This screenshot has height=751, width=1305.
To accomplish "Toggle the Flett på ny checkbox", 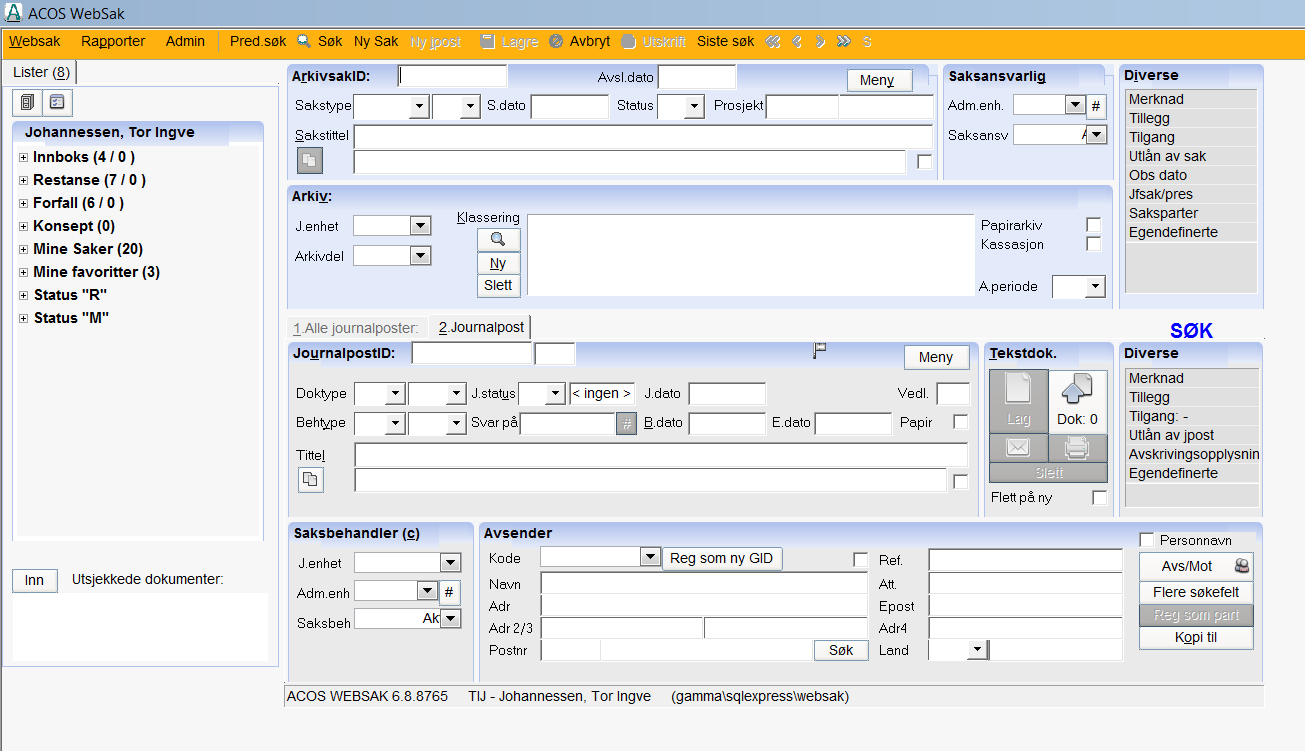I will pyautogui.click(x=1100, y=497).
